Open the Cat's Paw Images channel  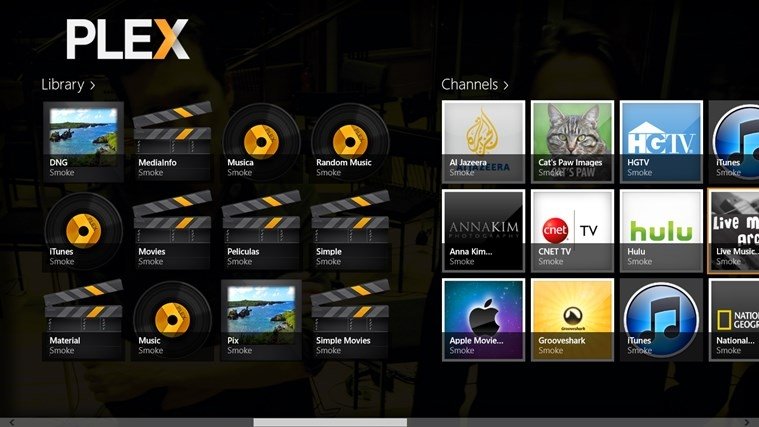(x=573, y=142)
